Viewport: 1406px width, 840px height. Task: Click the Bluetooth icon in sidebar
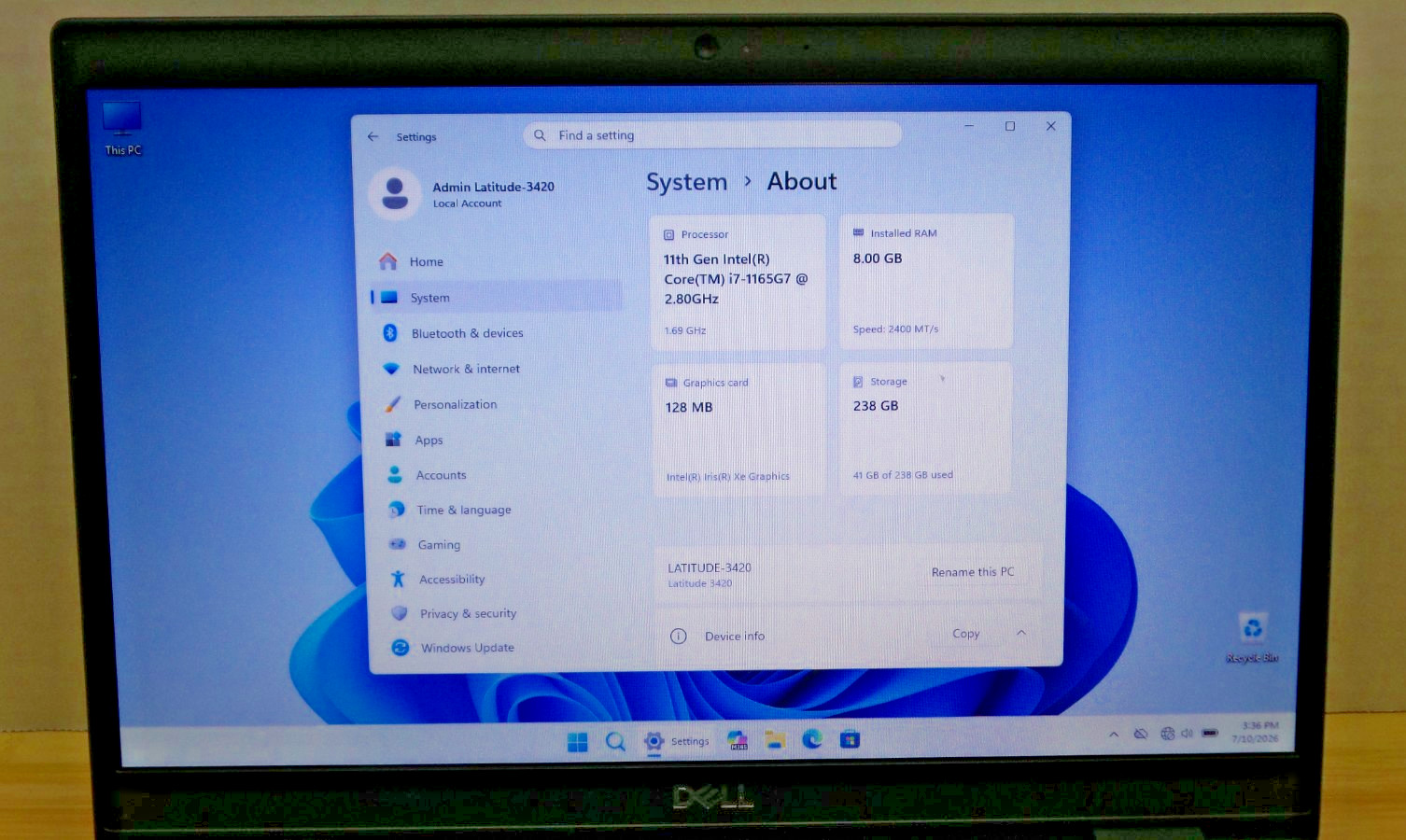click(x=390, y=332)
